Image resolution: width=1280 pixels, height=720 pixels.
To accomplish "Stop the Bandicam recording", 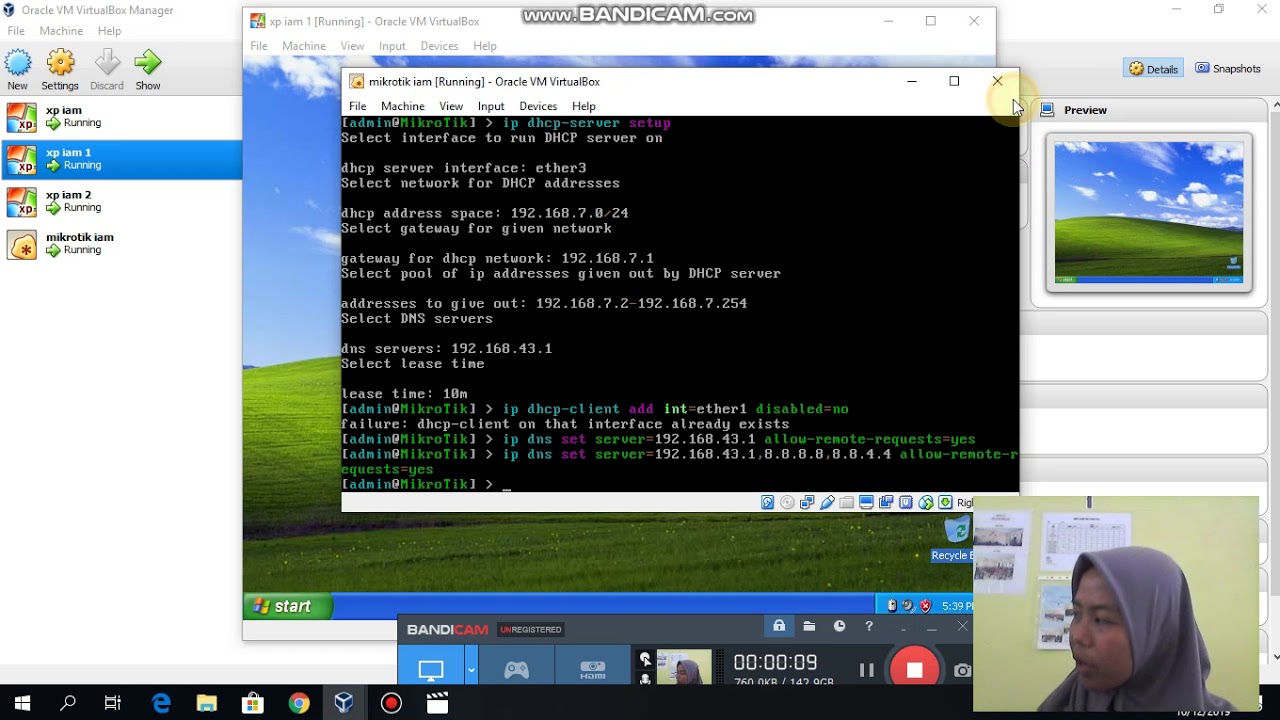I will pyautogui.click(x=914, y=670).
